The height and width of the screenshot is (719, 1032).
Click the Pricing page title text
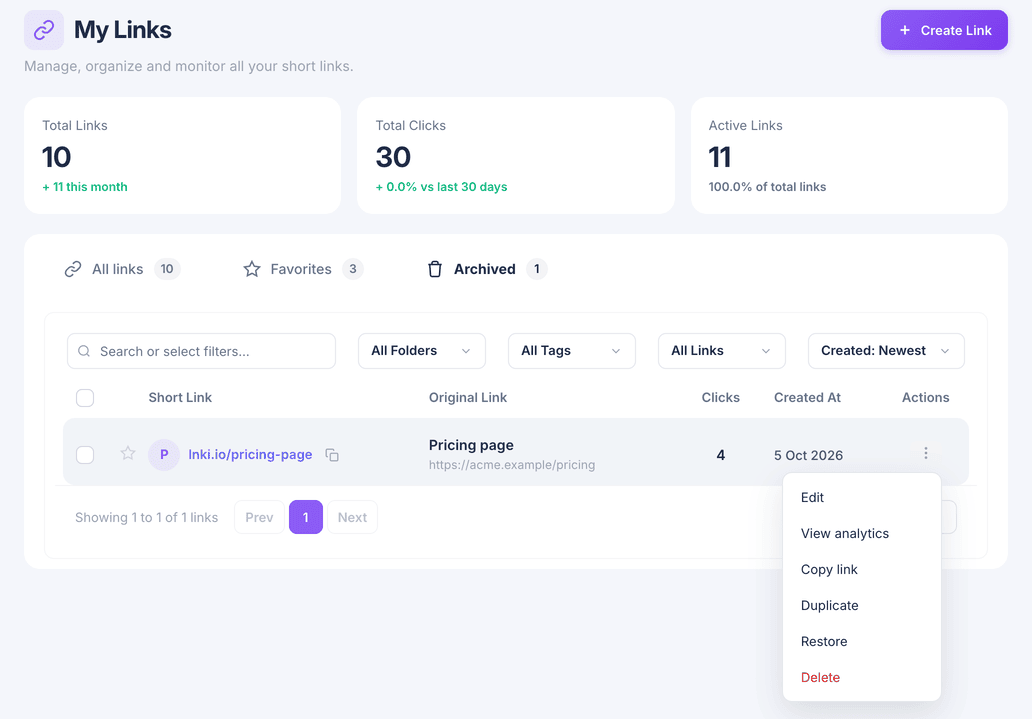coord(471,445)
